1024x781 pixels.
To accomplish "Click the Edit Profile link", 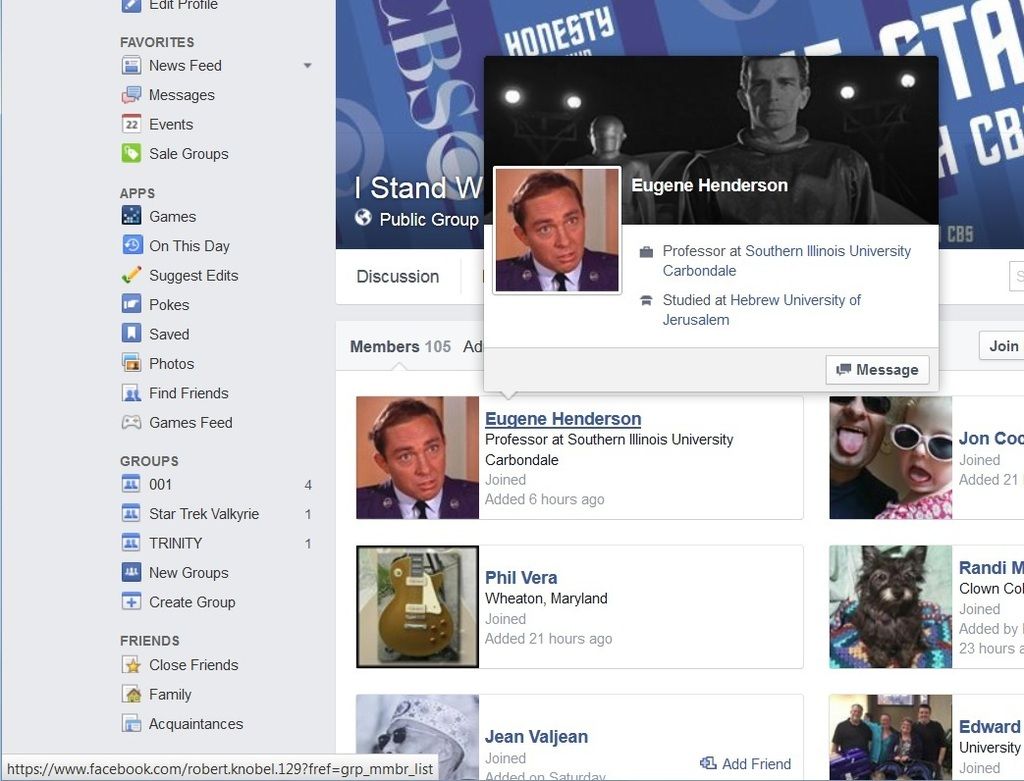I will (183, 5).
